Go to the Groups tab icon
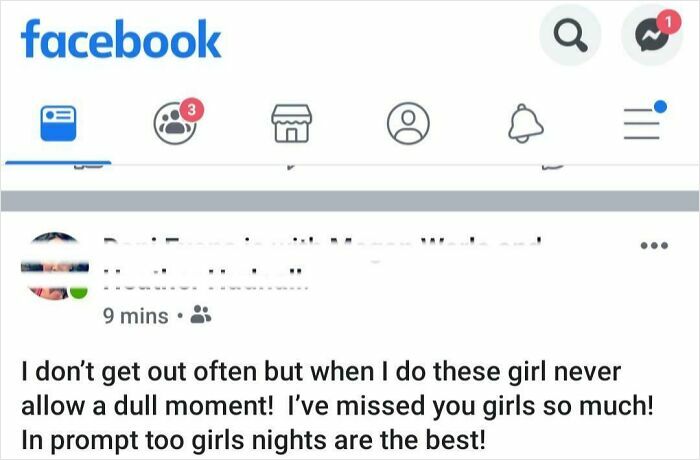Viewport: 700px width, 460px height. (172, 123)
